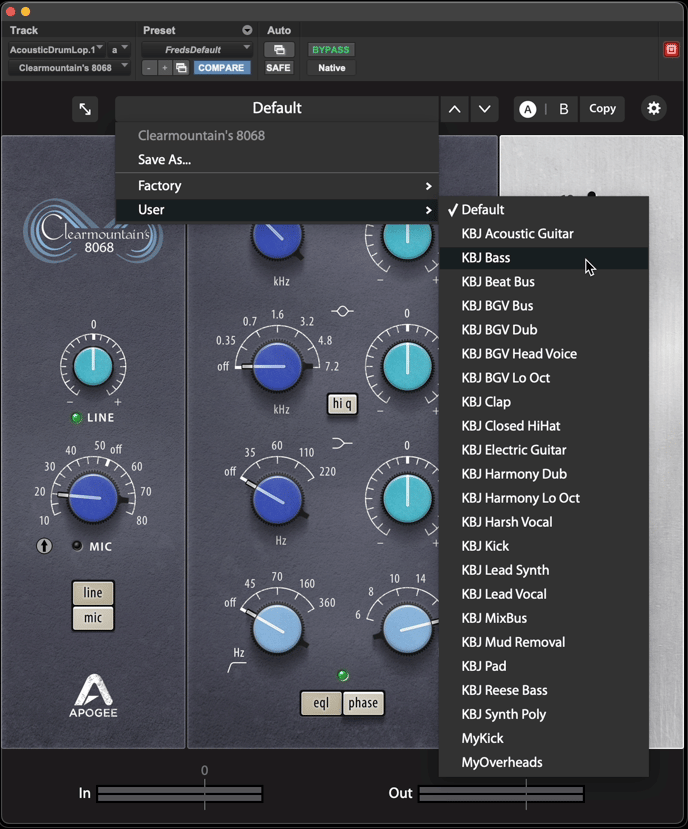Toggle the SAFE automation button
Viewport: 688px width, 829px height.
278,68
